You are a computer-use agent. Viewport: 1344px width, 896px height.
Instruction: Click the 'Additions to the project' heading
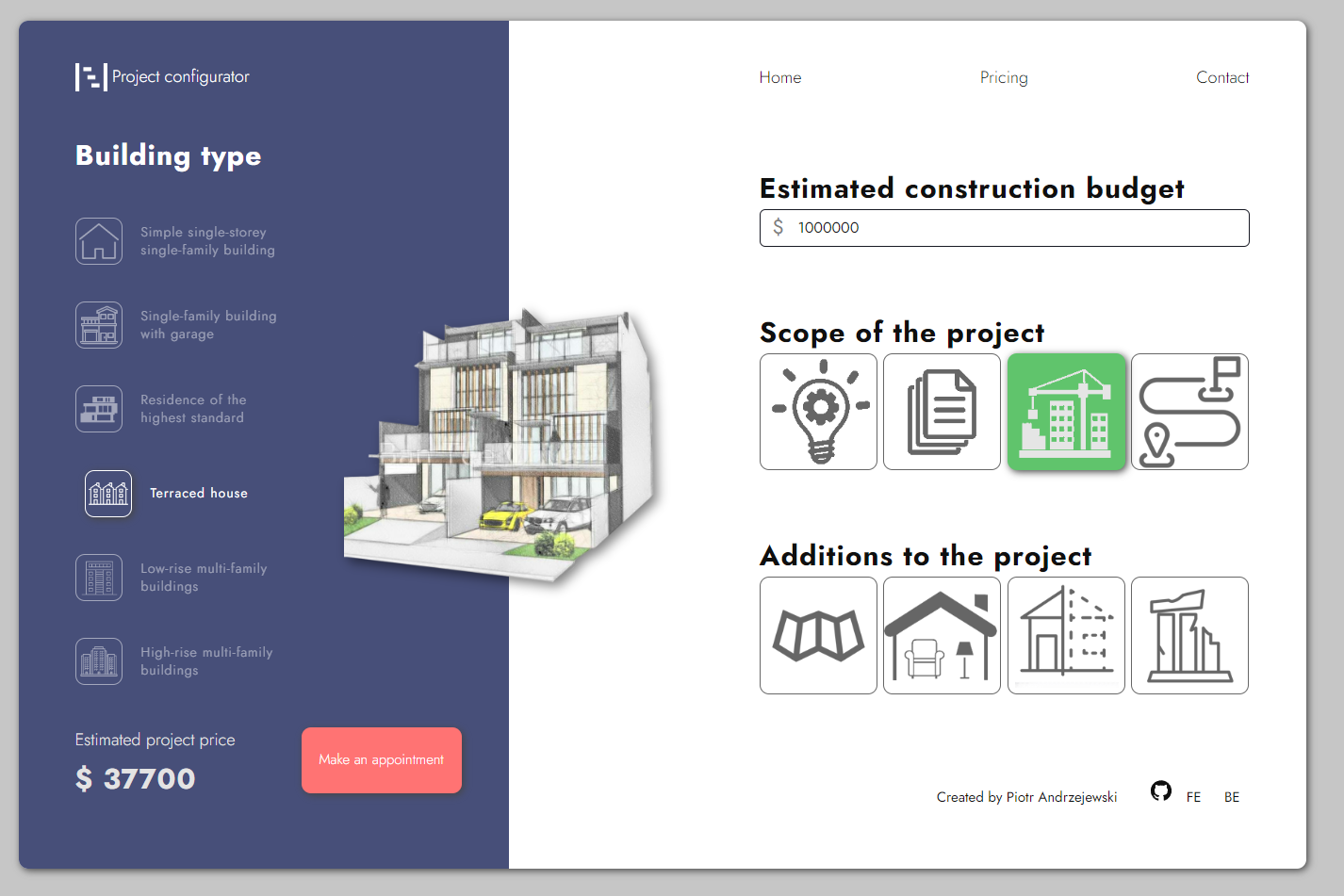926,556
